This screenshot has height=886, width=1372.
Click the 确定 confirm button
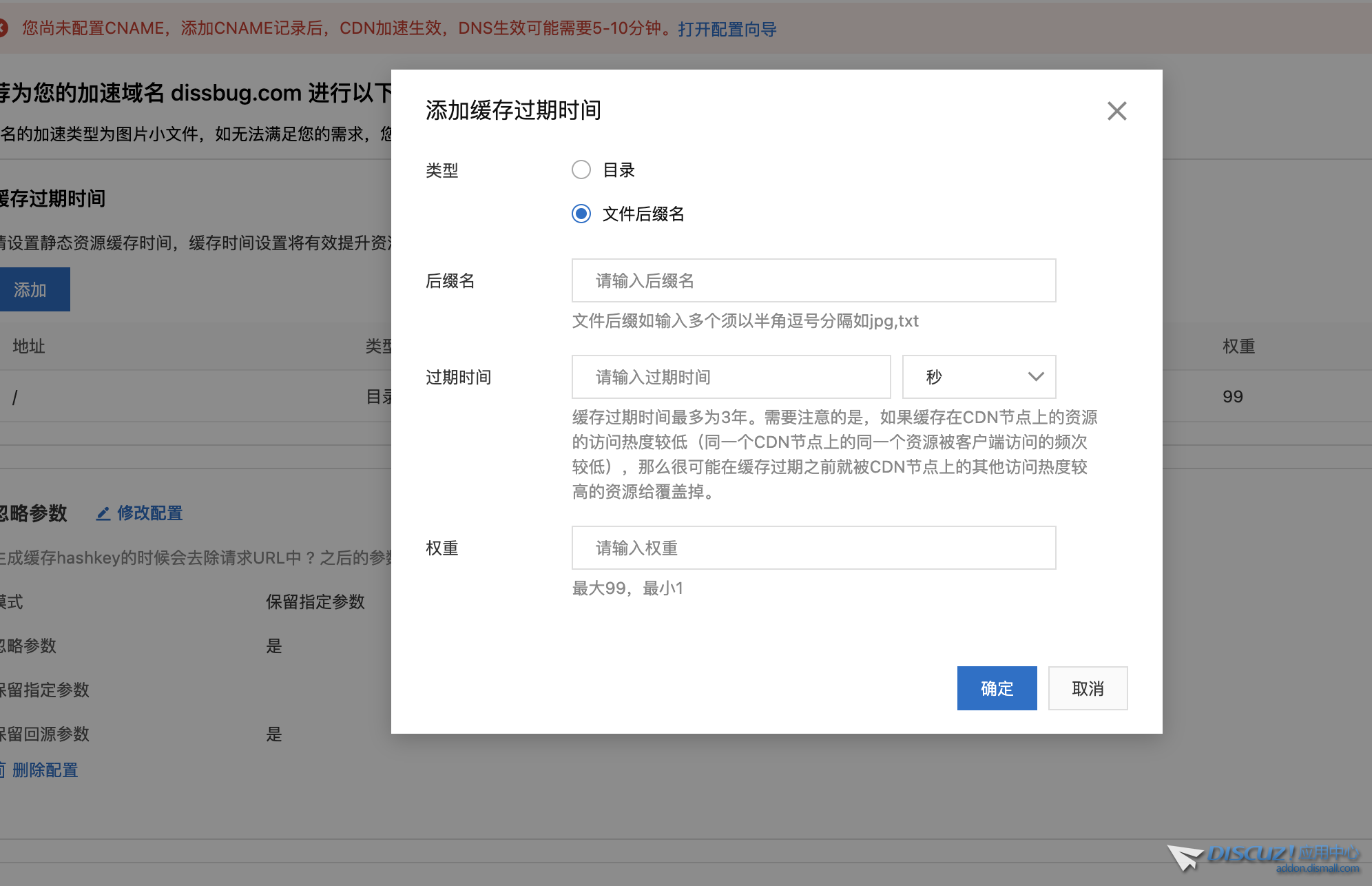pos(997,688)
